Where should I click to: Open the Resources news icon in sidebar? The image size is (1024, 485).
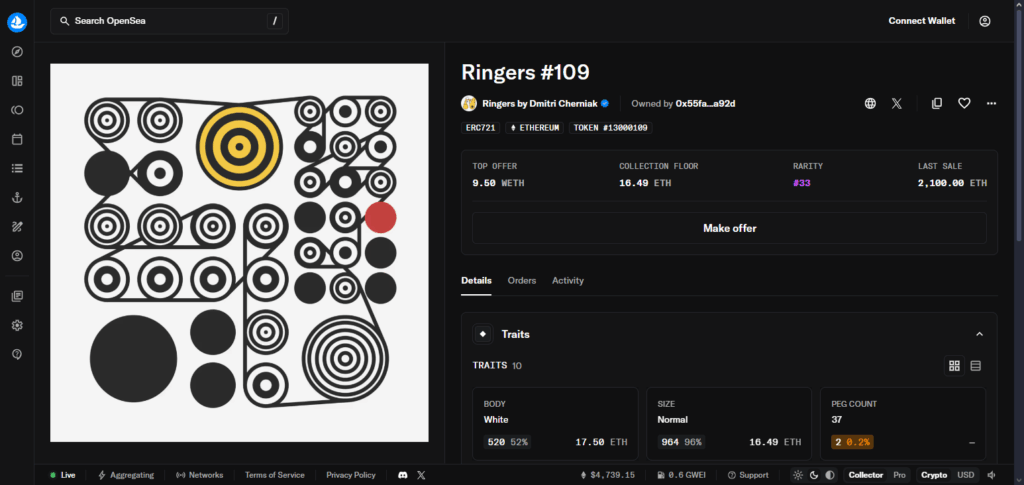(x=18, y=296)
